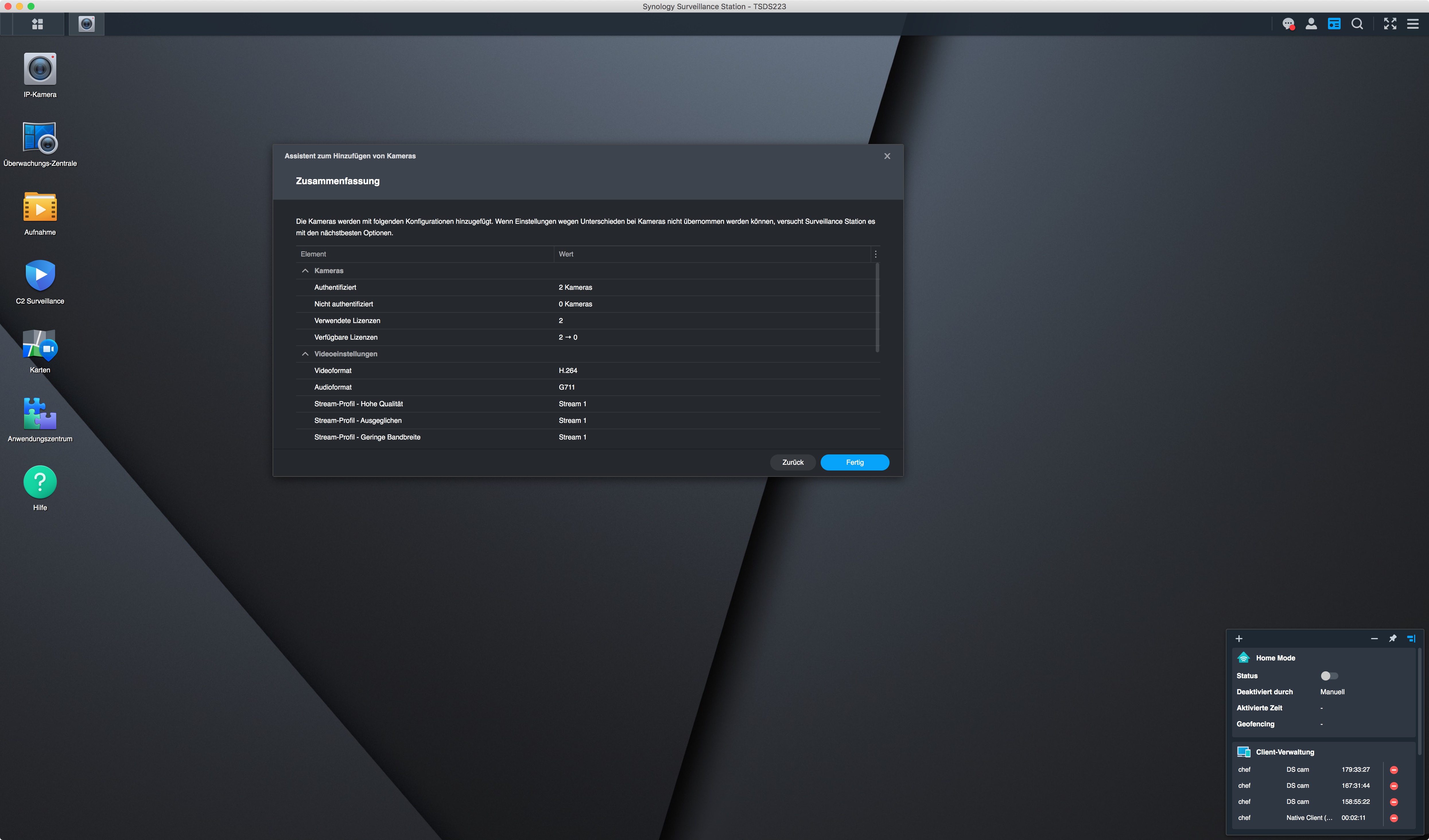Viewport: 1429px width, 840px height.
Task: Open the C2 Surveillance app
Action: coord(40,276)
